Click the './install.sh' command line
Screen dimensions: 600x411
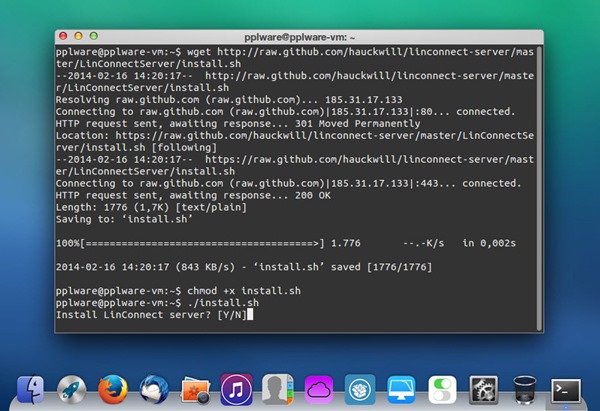tap(157, 303)
